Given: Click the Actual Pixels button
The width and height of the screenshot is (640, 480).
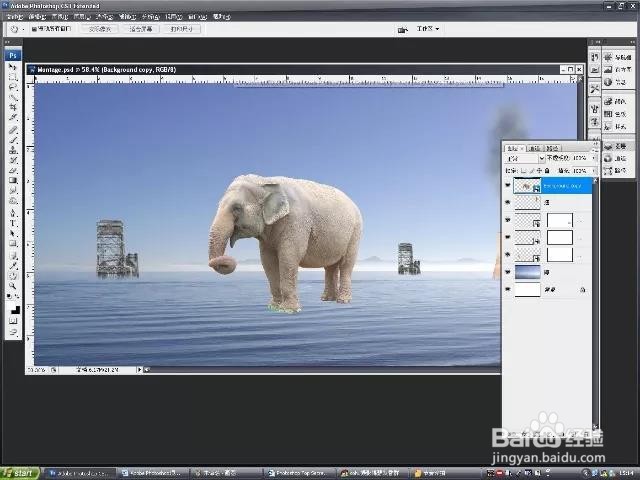Looking at the screenshot, I should [x=100, y=29].
